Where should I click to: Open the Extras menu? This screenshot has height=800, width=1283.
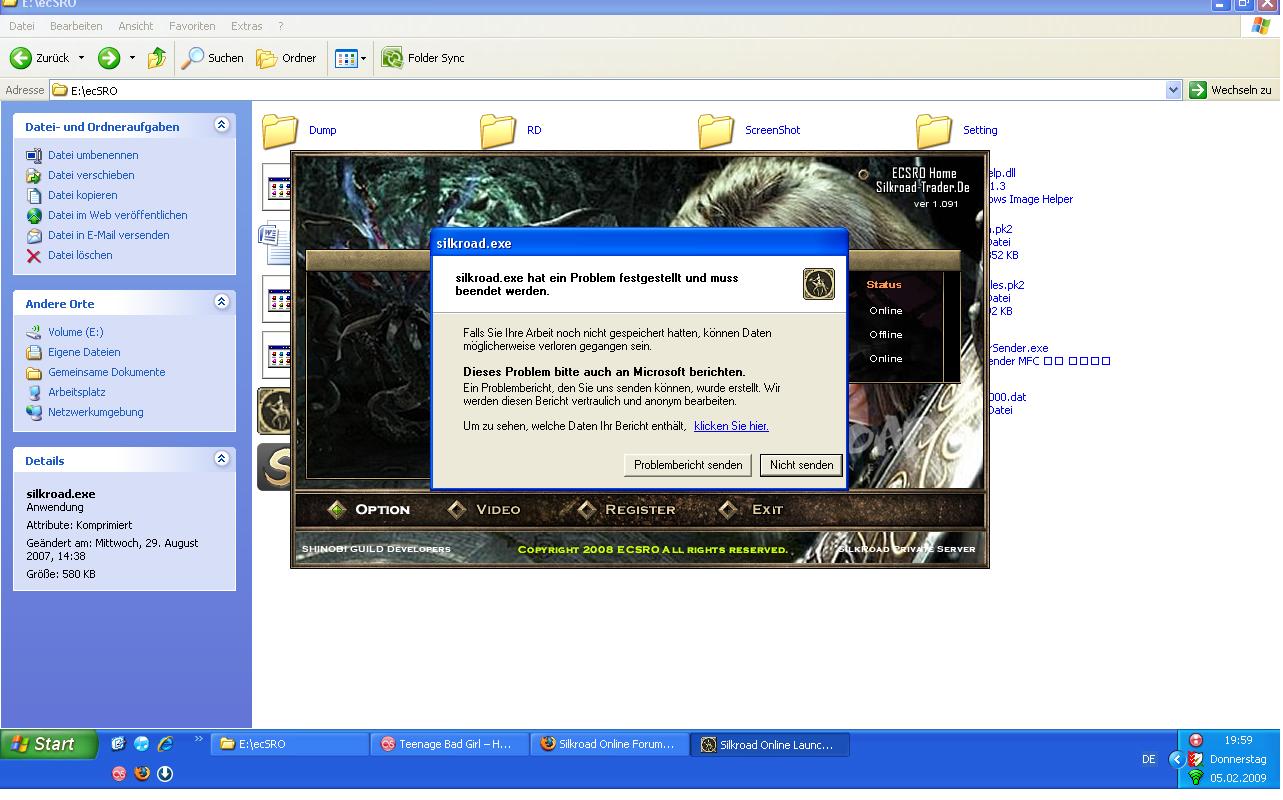[x=246, y=26]
